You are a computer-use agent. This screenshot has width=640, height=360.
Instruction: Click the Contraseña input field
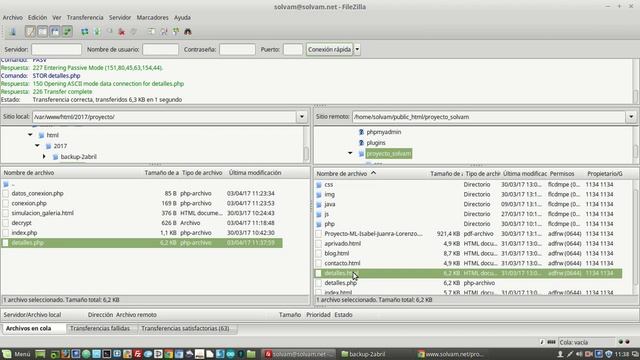pyautogui.click(x=237, y=49)
